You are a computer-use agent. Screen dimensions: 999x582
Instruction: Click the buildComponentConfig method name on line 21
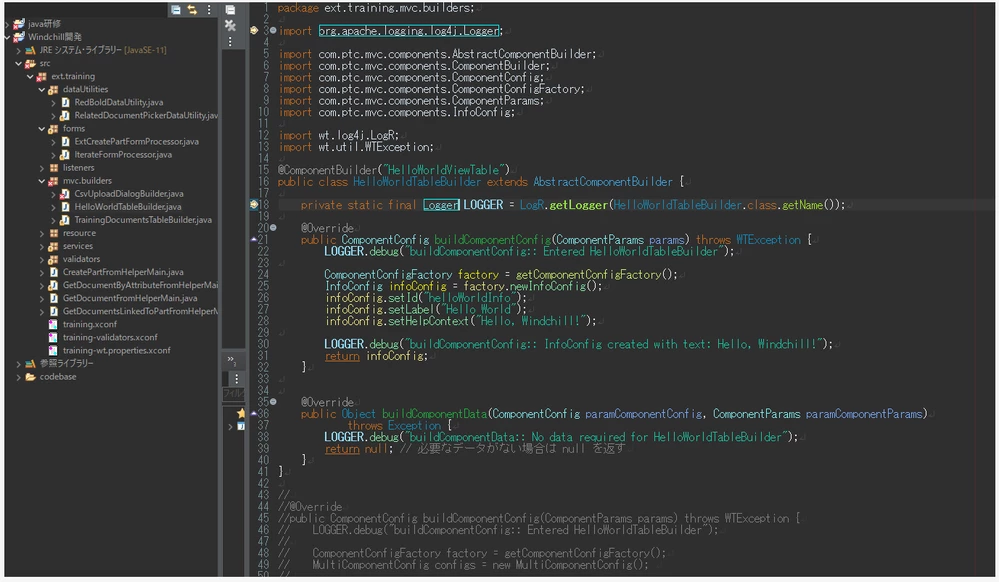493,240
